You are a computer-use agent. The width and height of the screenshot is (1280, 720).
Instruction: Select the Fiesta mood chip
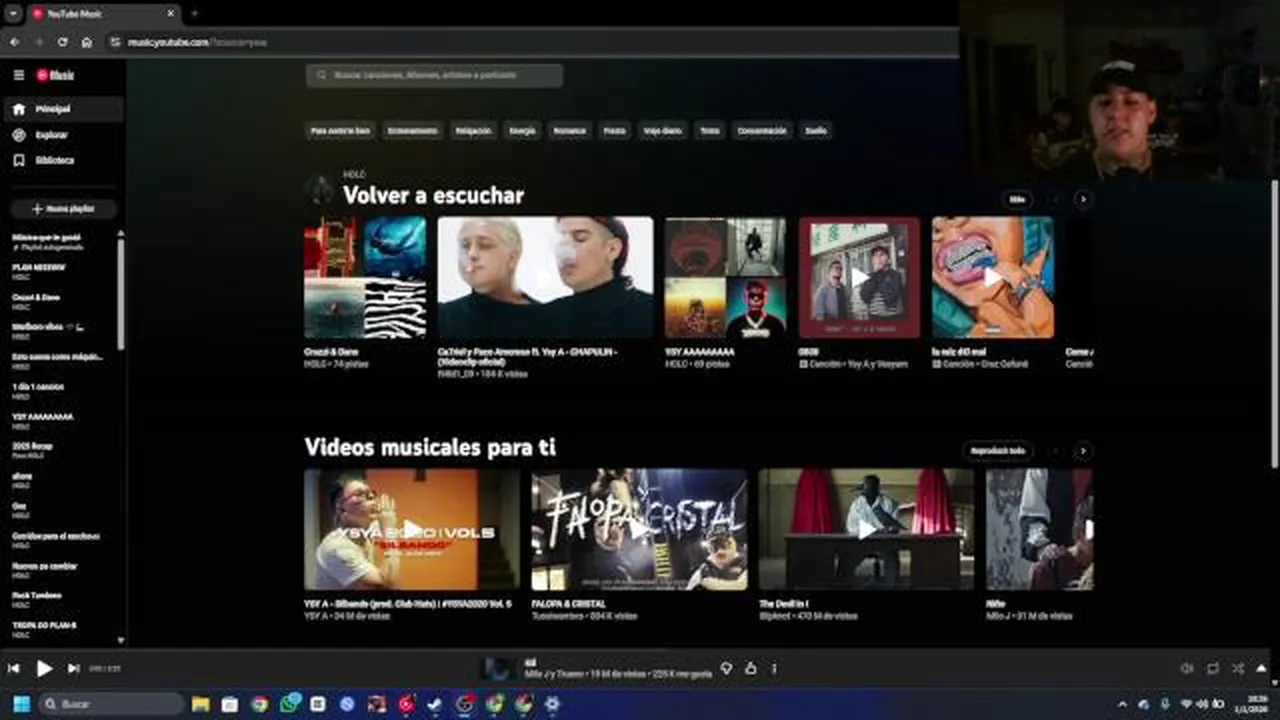(614, 131)
